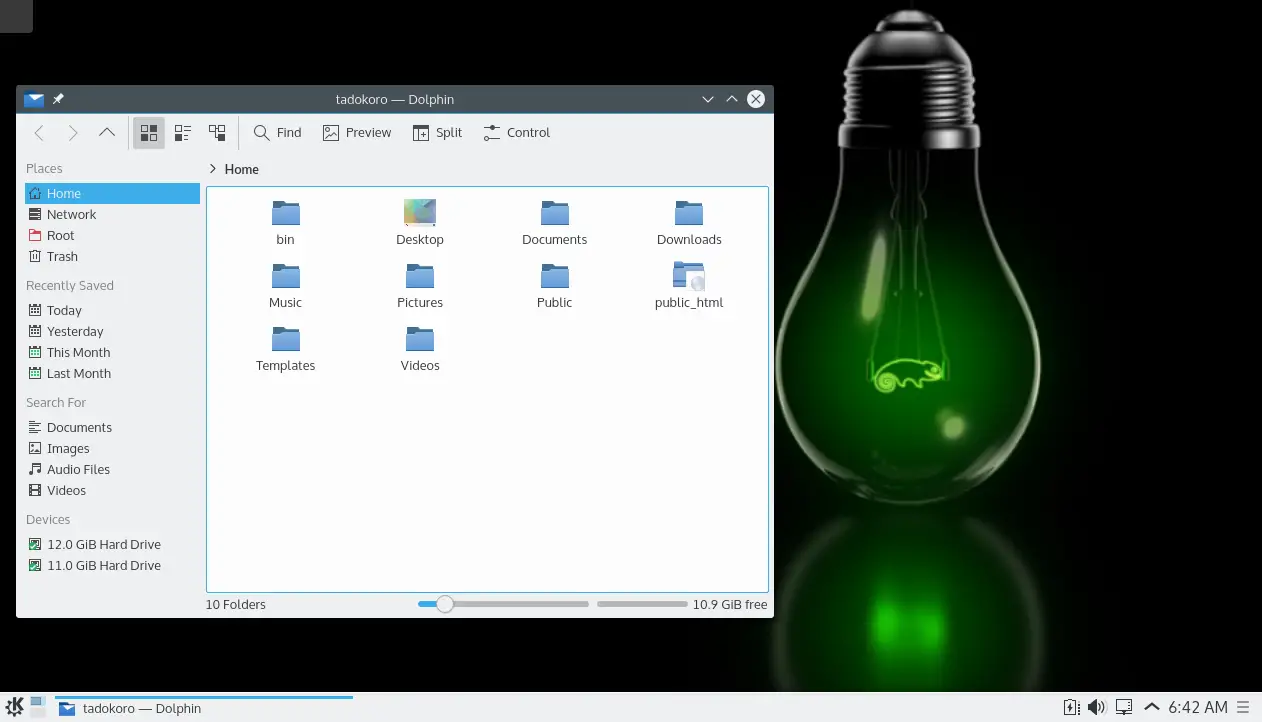The height and width of the screenshot is (722, 1262).
Task: Search for Images in sidebar
Action: [112, 448]
